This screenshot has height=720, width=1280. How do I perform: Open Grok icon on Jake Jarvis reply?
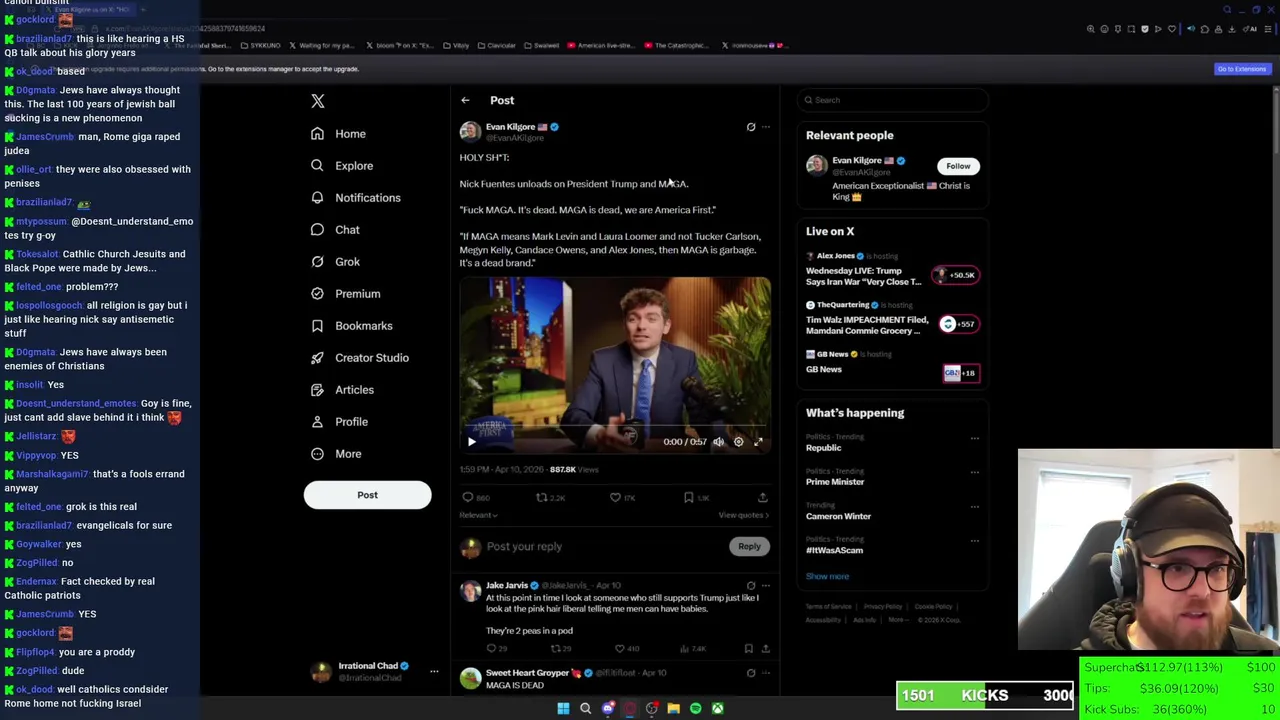(x=751, y=586)
